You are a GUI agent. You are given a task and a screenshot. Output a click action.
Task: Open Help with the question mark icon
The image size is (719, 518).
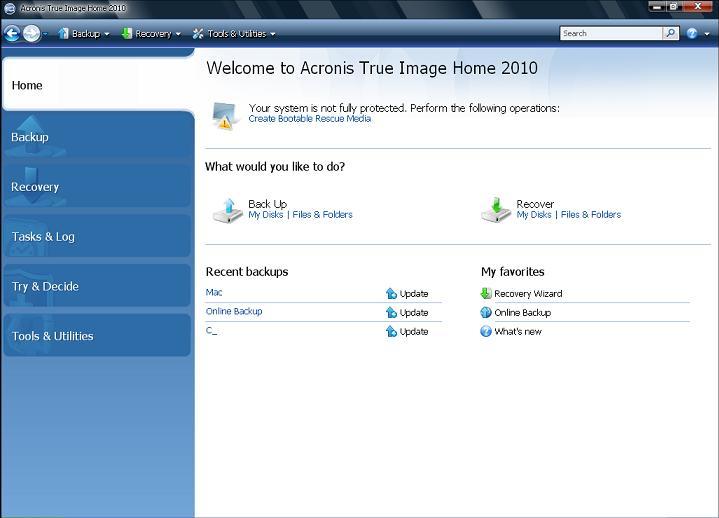(x=692, y=33)
